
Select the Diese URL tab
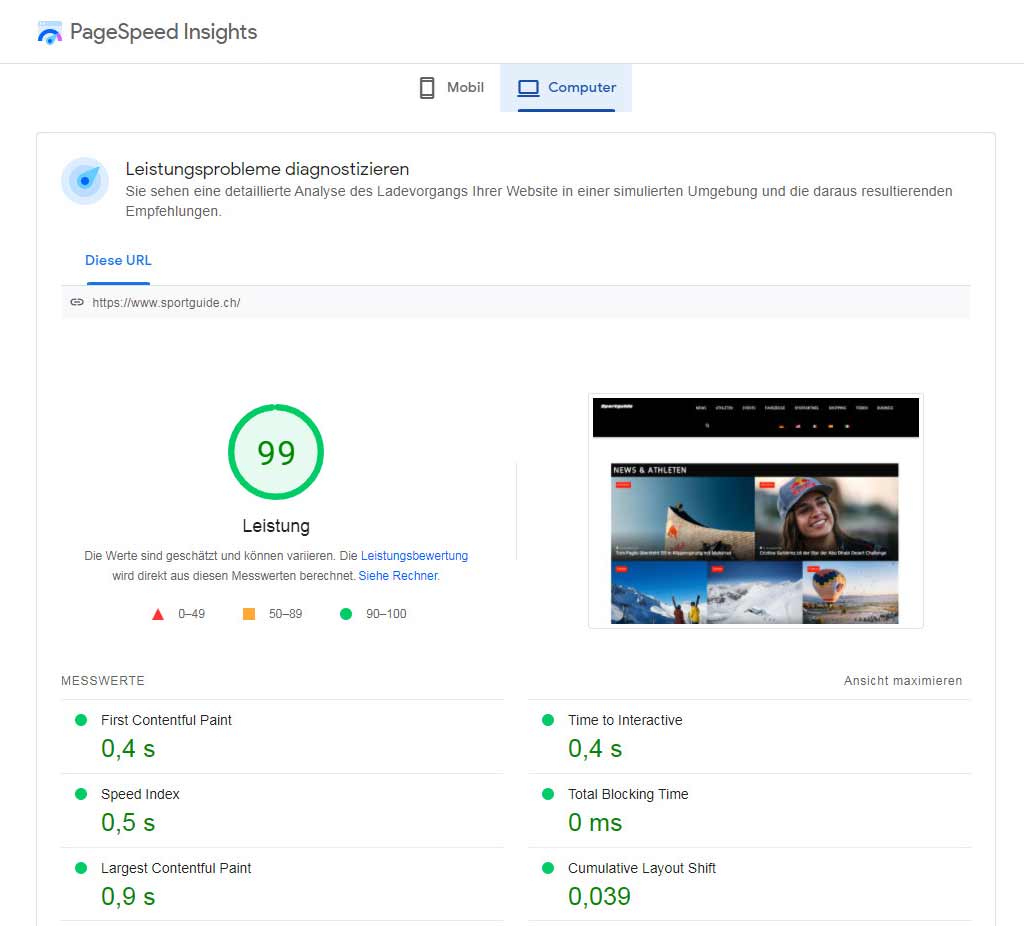pos(118,261)
